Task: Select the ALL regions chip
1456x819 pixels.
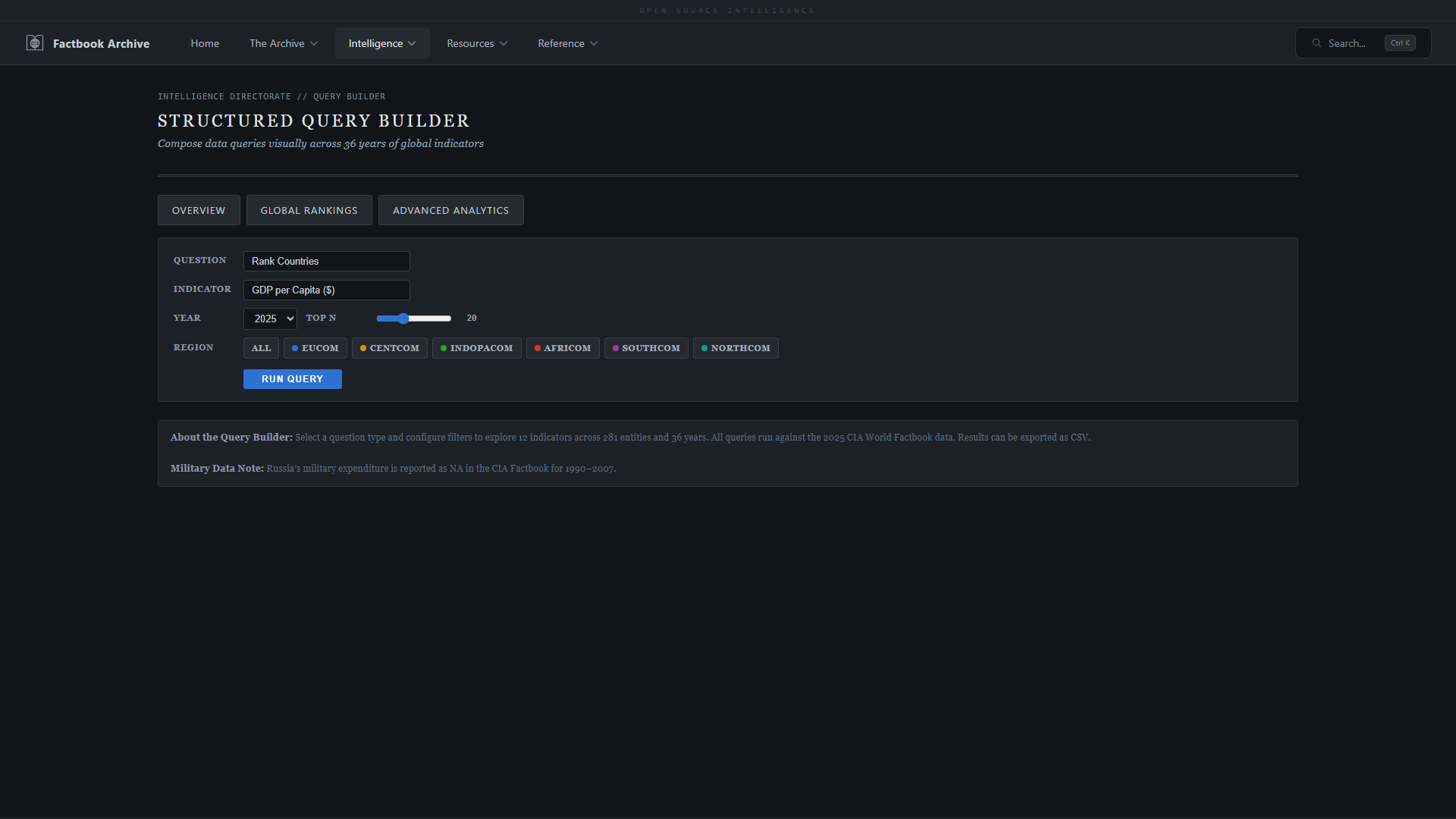Action: click(x=261, y=348)
